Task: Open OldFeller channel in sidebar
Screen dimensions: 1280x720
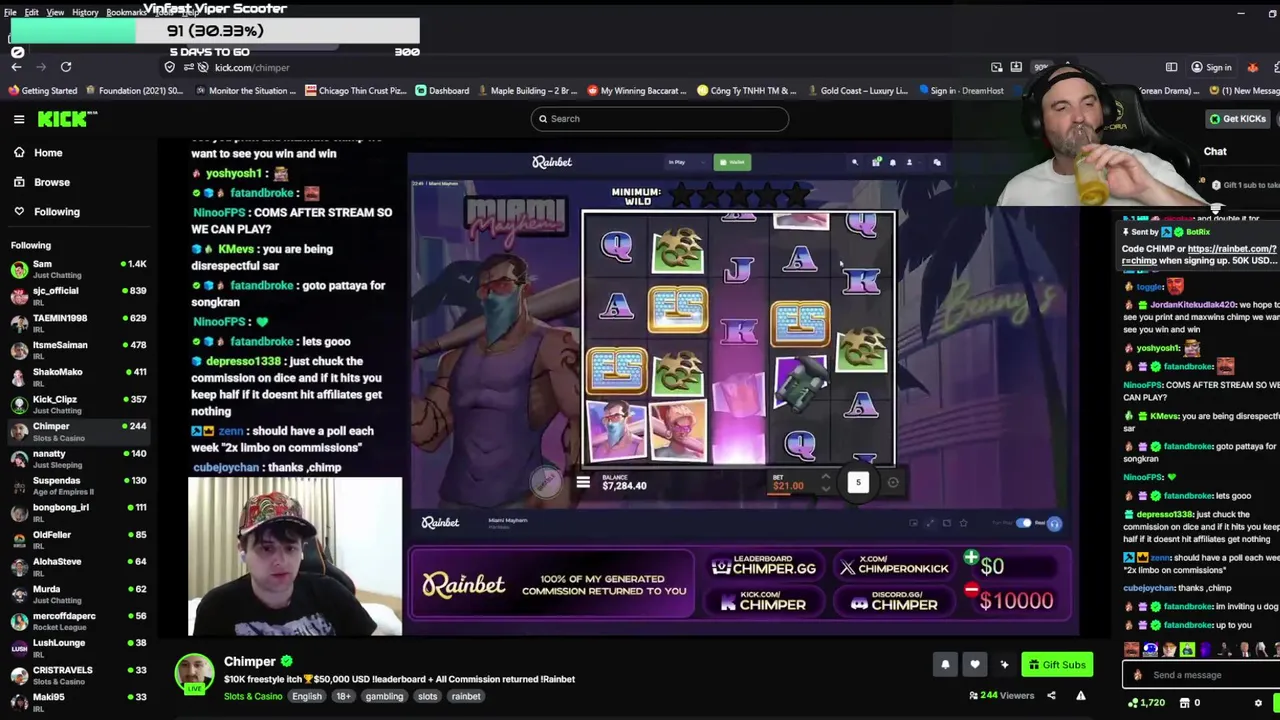Action: [x=78, y=540]
